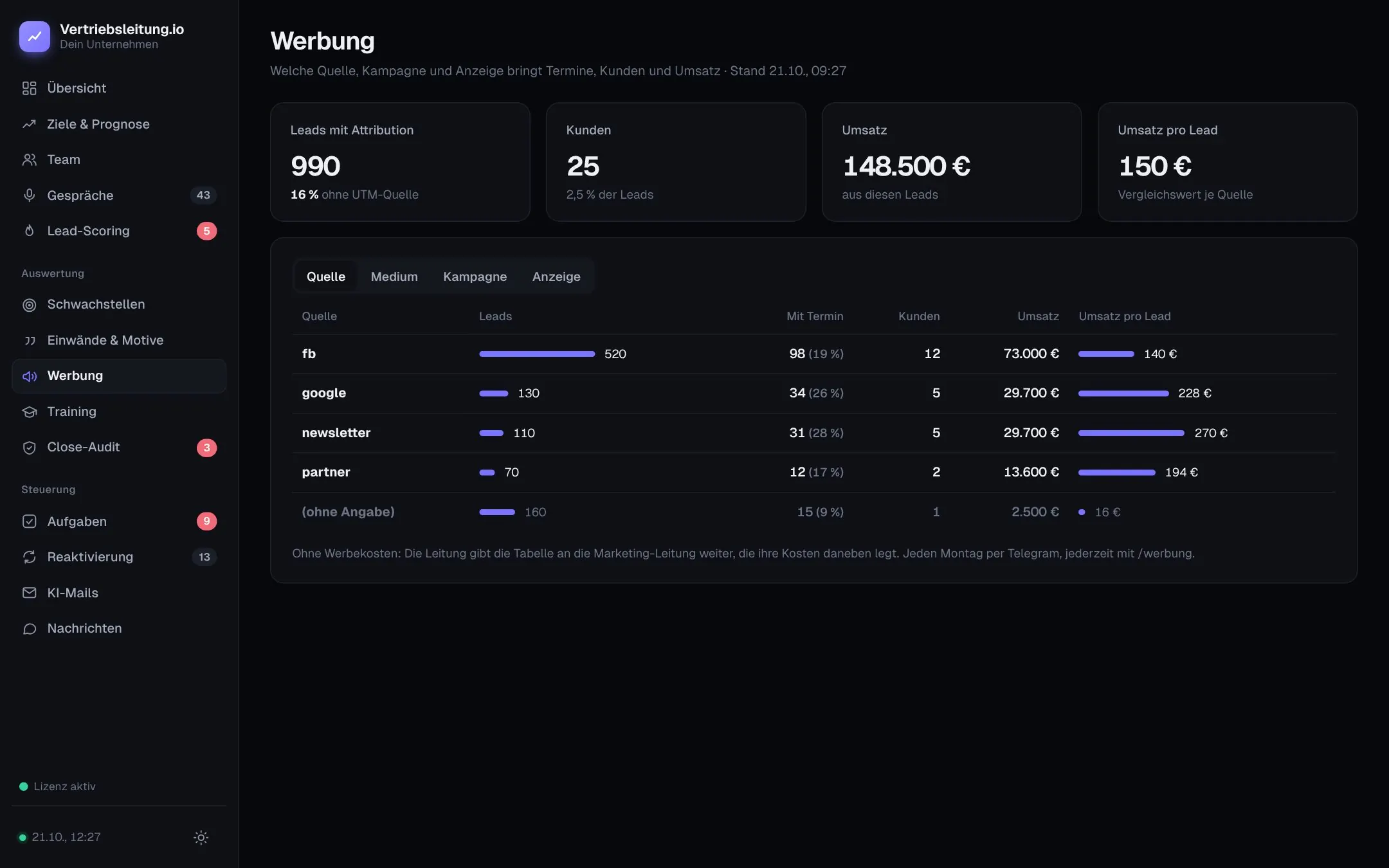Switch to the Kampagne tab
1389x868 pixels.
point(475,276)
